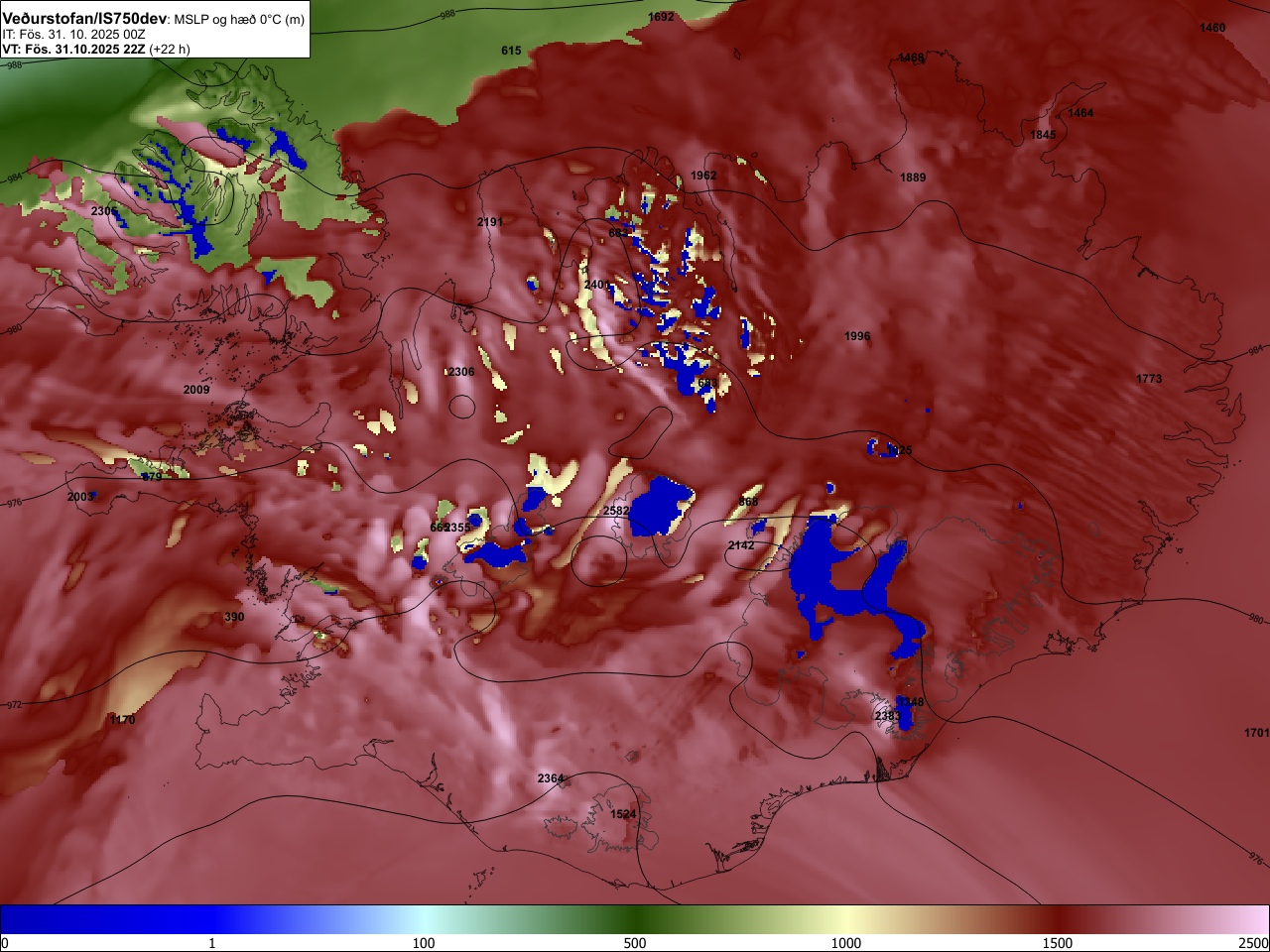
Task: Select the height value 2364
Action: tap(551, 778)
